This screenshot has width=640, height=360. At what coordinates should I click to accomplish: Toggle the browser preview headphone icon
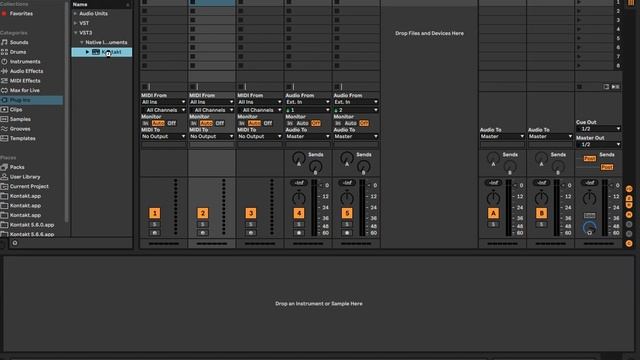coord(15,243)
